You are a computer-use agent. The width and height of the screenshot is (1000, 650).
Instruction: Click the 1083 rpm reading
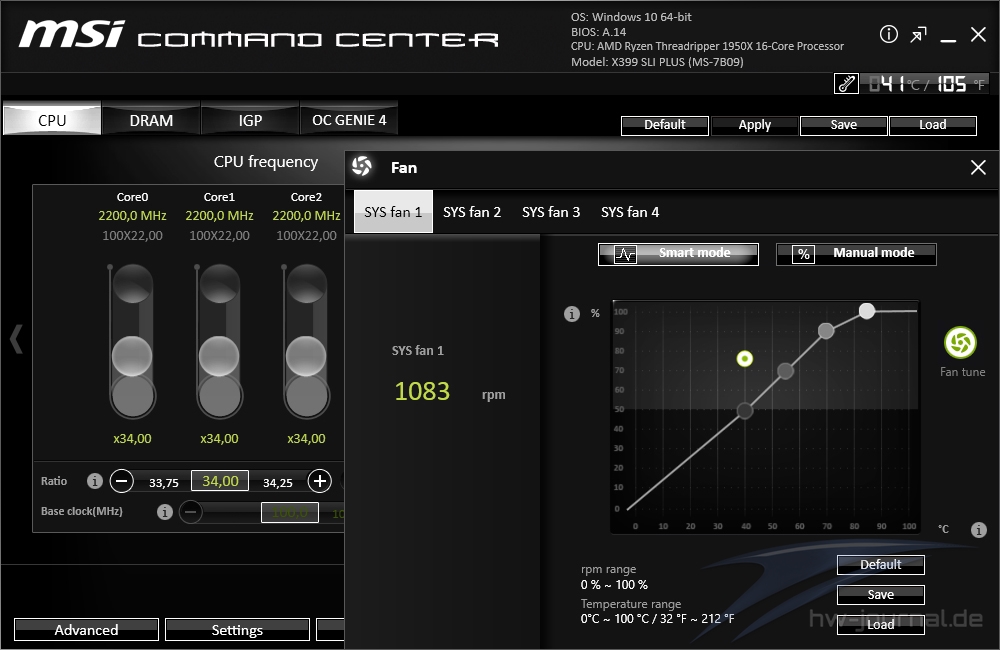(x=422, y=391)
